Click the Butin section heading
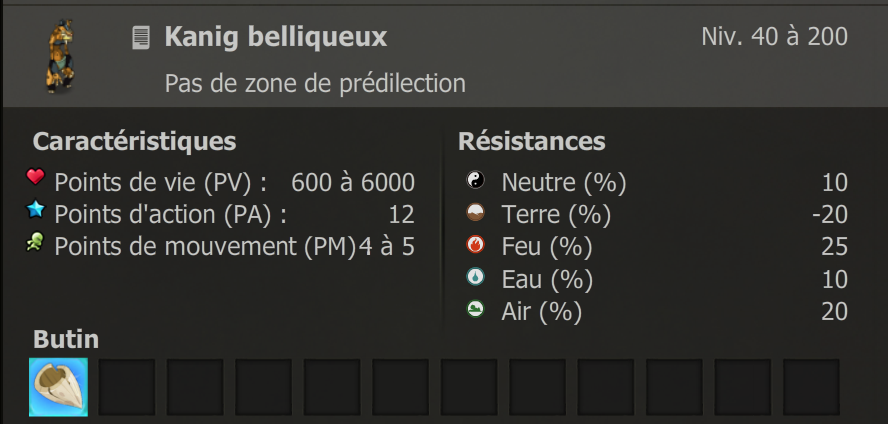This screenshot has height=424, width=888. [65, 338]
